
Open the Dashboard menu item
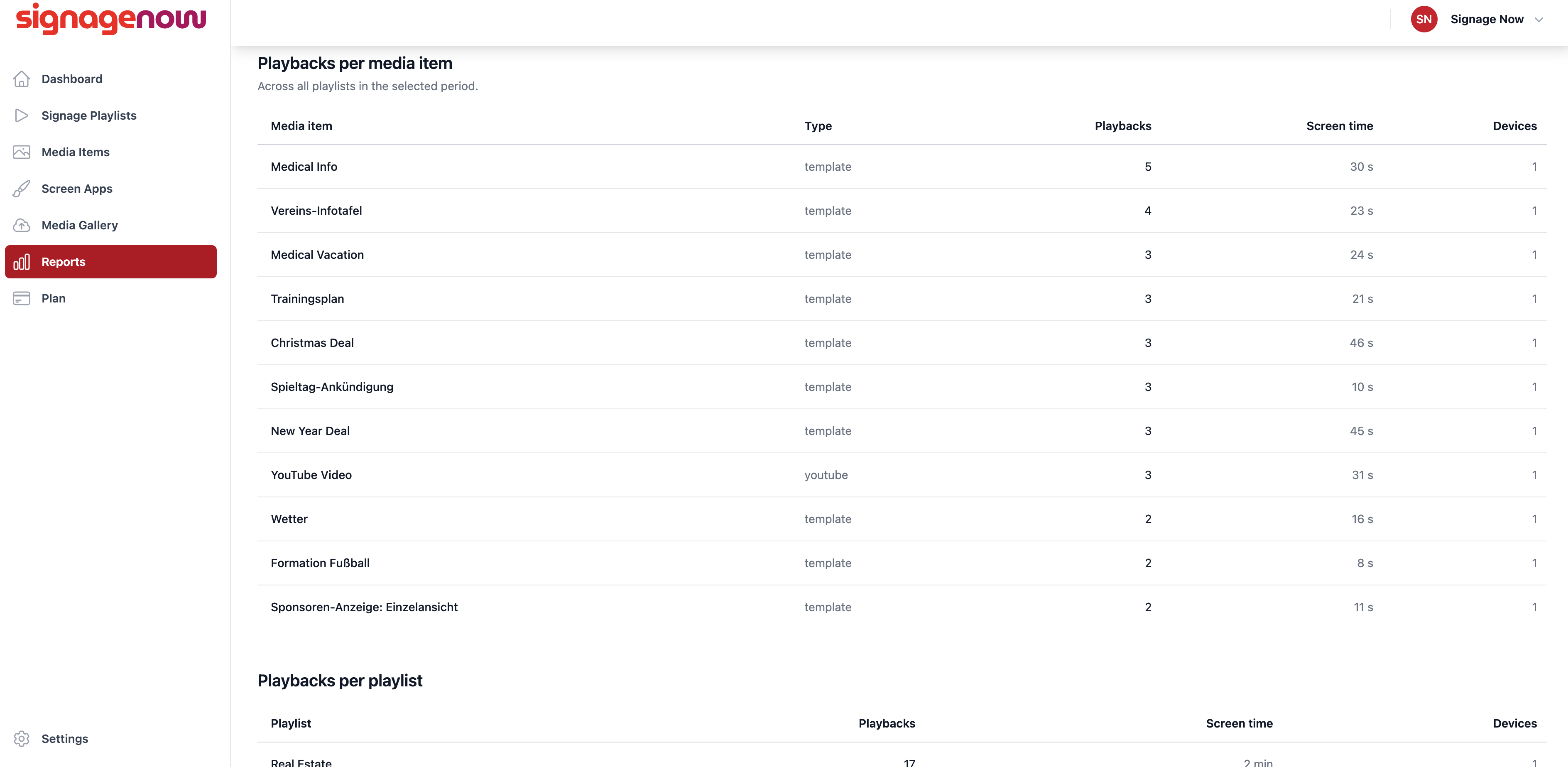(x=111, y=79)
